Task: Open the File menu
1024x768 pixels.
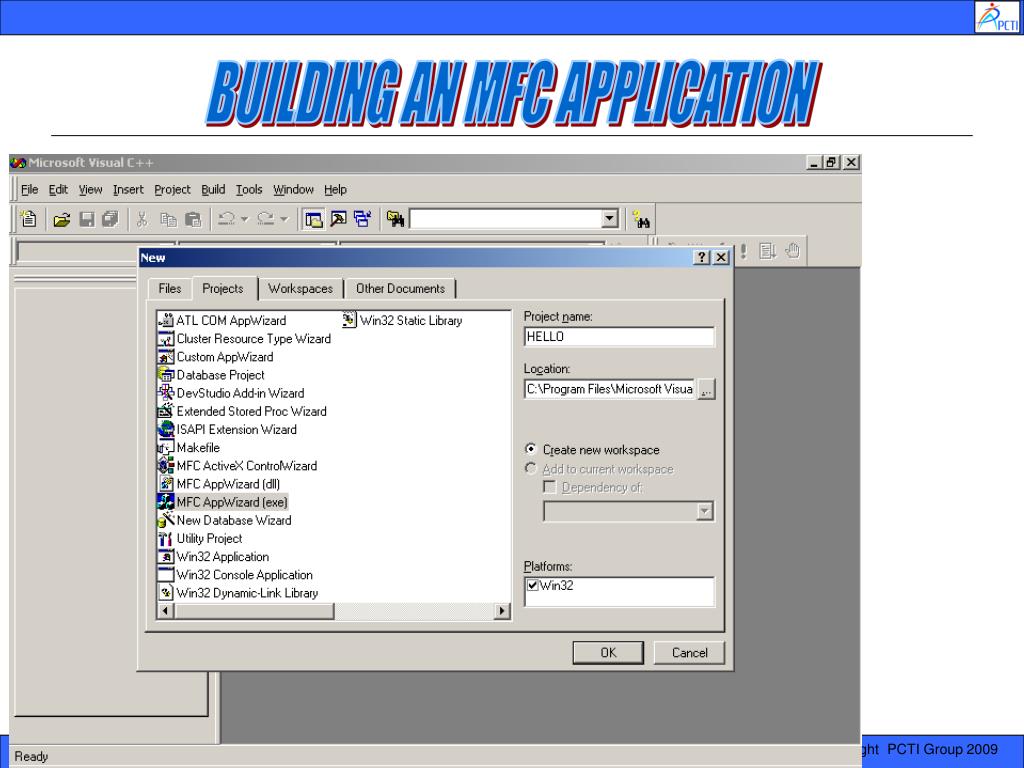Action: [29, 189]
